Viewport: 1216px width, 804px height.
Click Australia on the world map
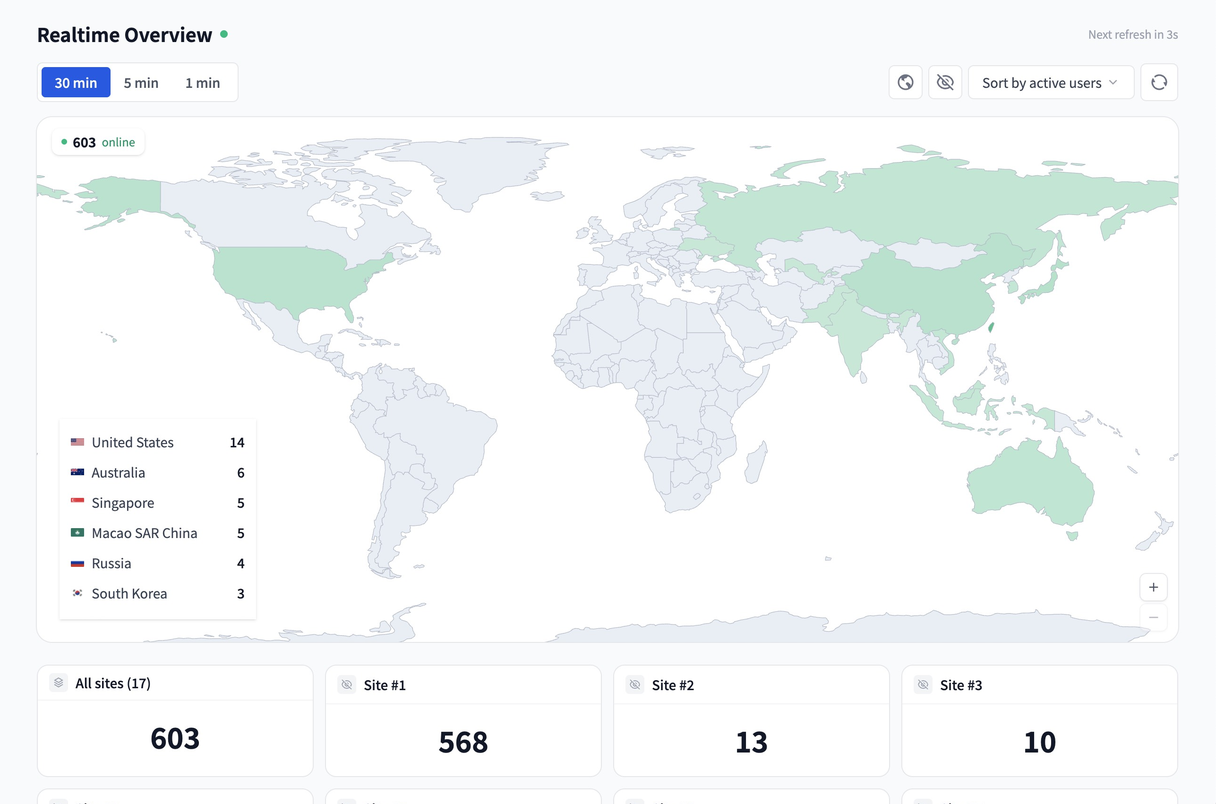pyautogui.click(x=1030, y=485)
